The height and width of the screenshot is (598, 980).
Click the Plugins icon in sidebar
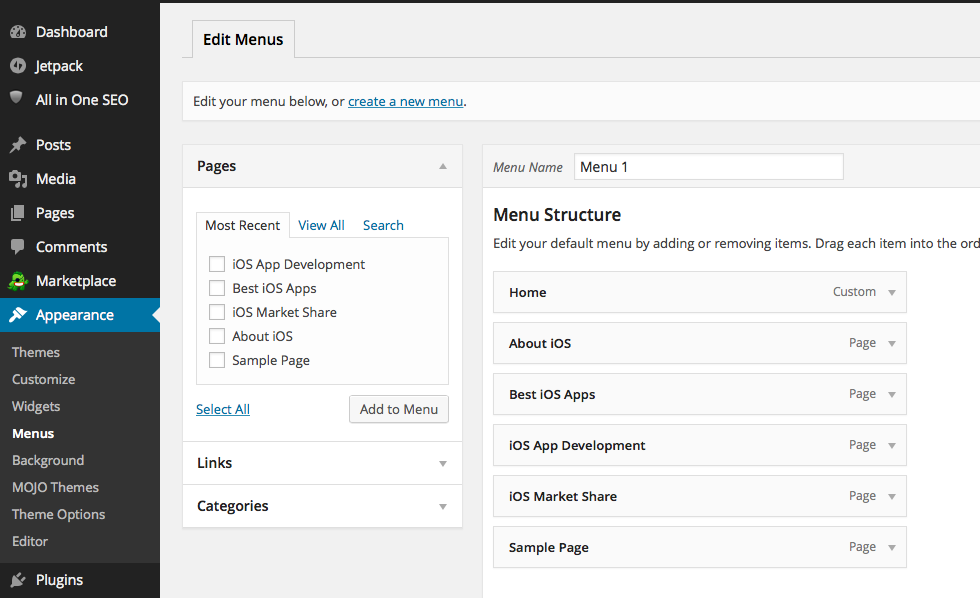pos(18,579)
